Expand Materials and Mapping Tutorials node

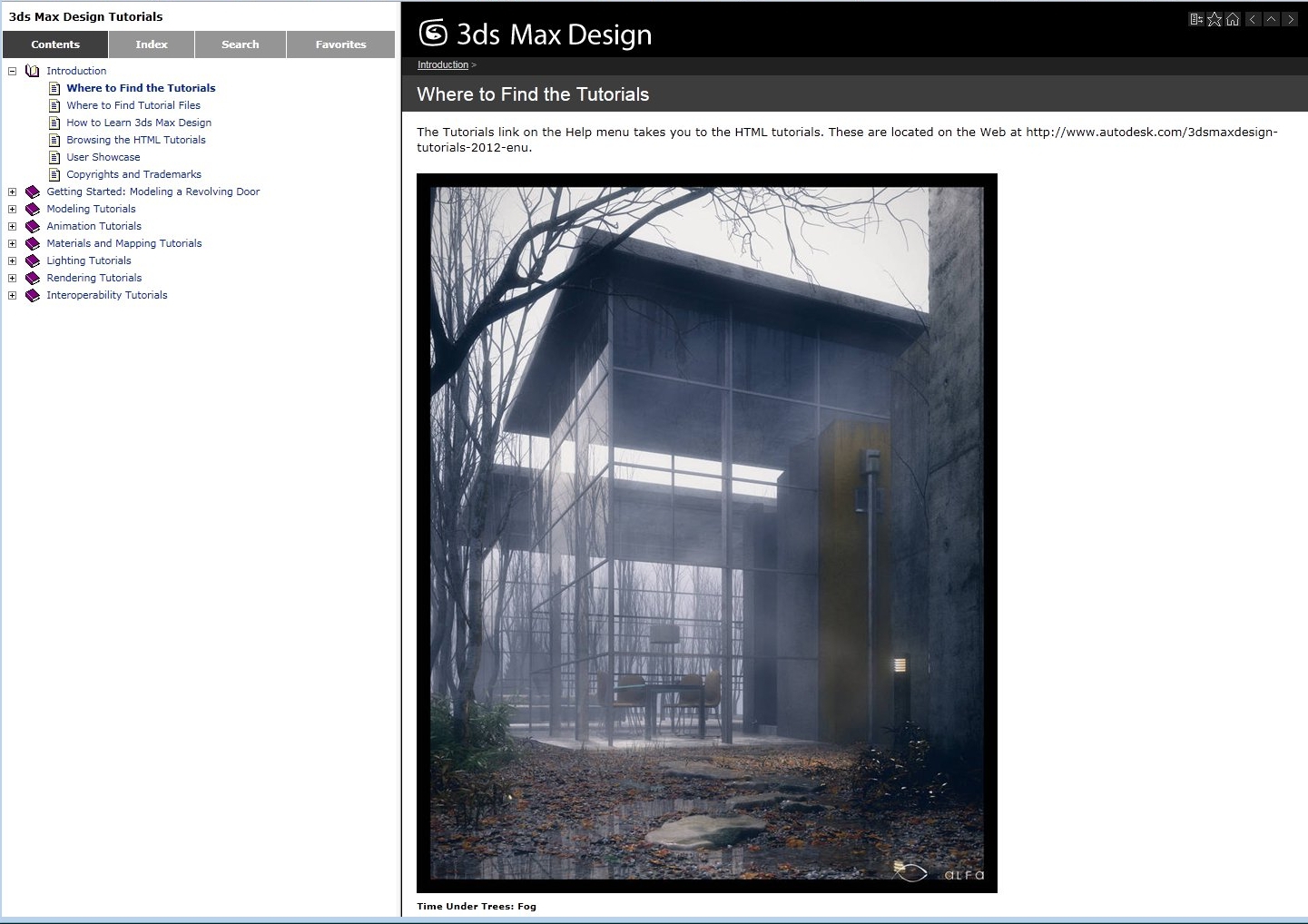(12, 243)
